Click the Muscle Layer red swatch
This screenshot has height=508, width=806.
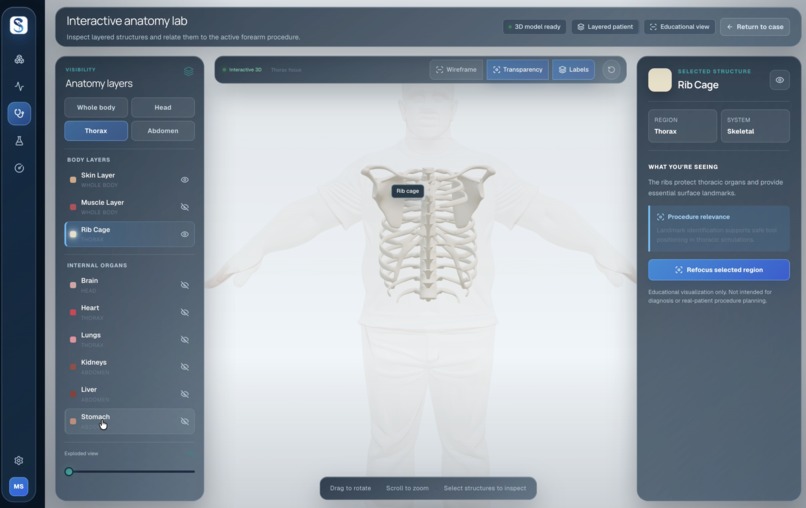[x=73, y=207]
